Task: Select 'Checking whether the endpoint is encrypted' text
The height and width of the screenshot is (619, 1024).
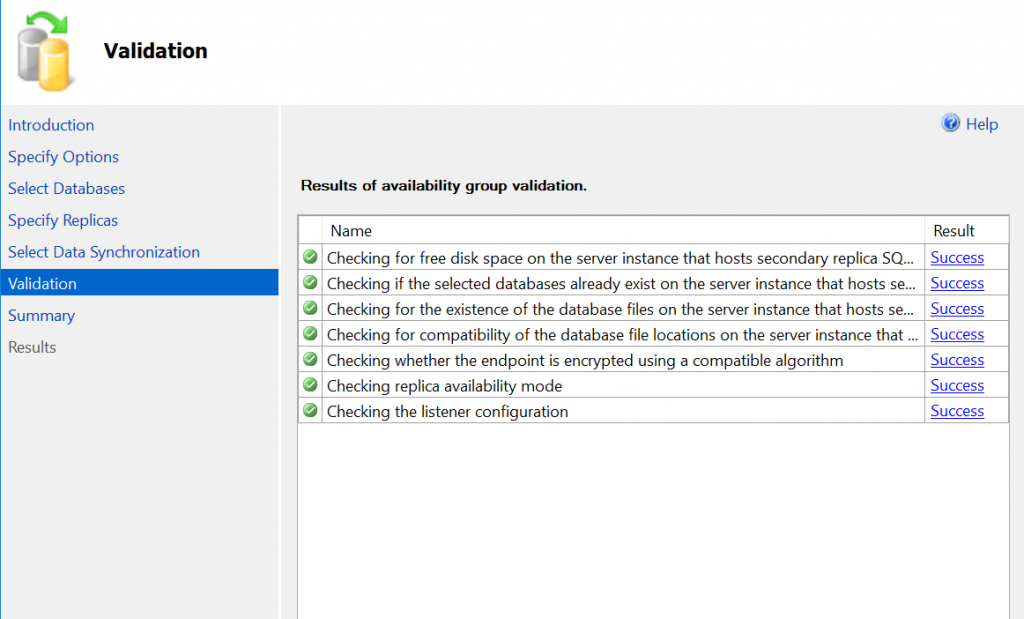Action: [585, 360]
